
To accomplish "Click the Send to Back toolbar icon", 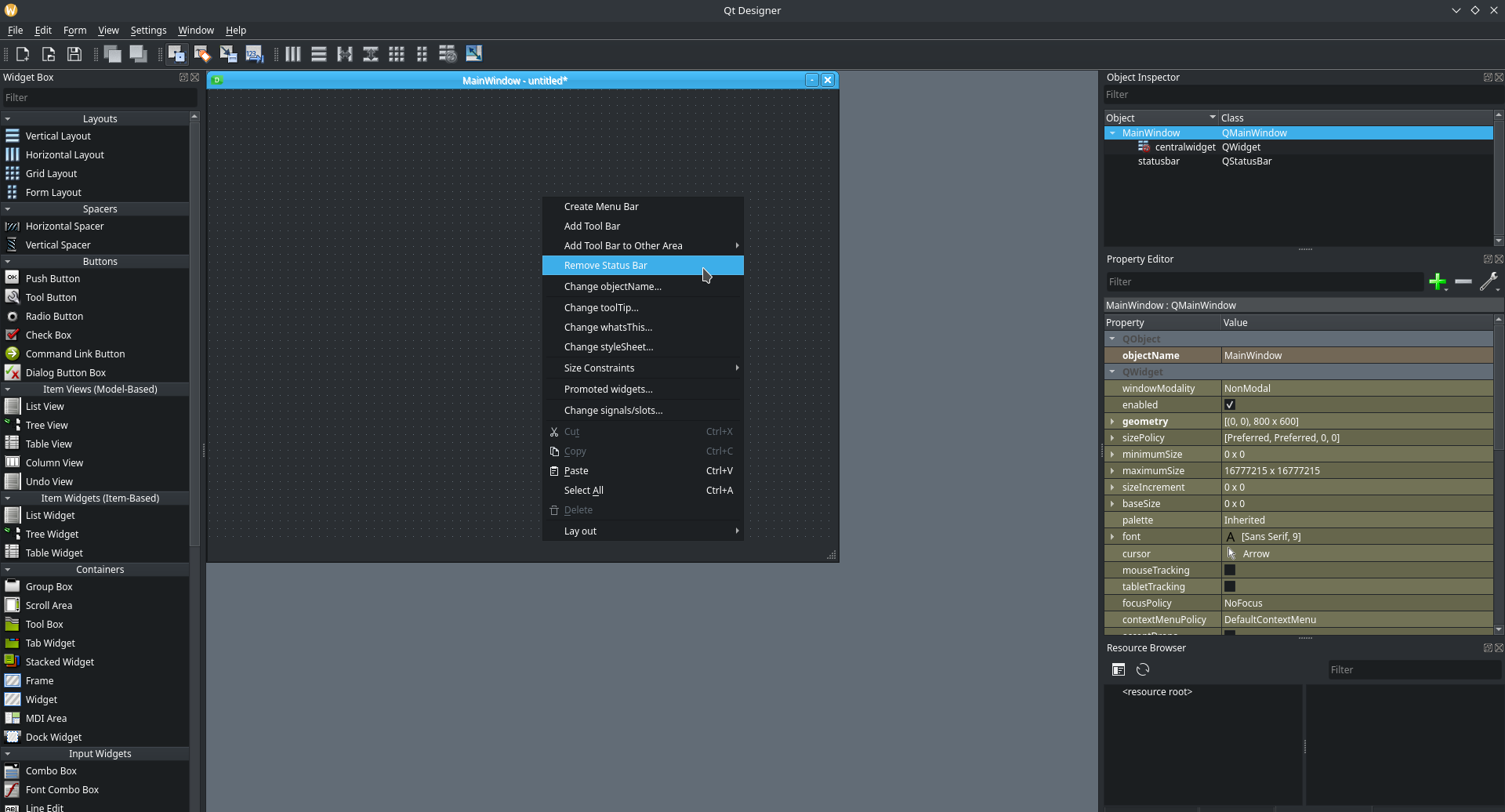I will pyautogui.click(x=139, y=54).
